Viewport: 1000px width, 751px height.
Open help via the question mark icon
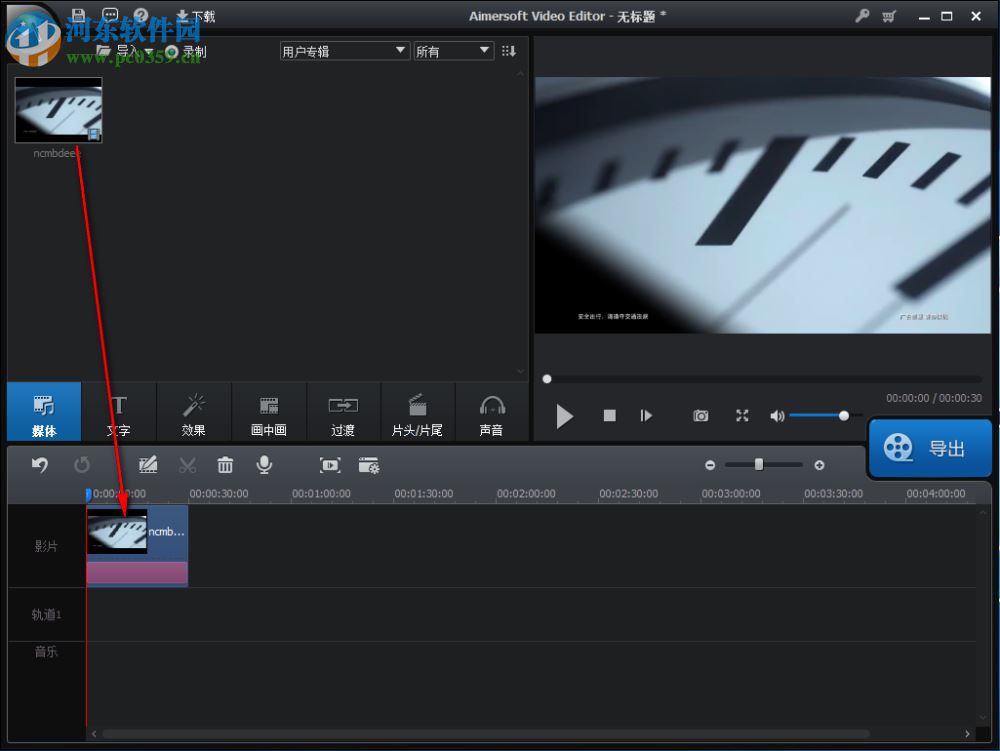(140, 15)
